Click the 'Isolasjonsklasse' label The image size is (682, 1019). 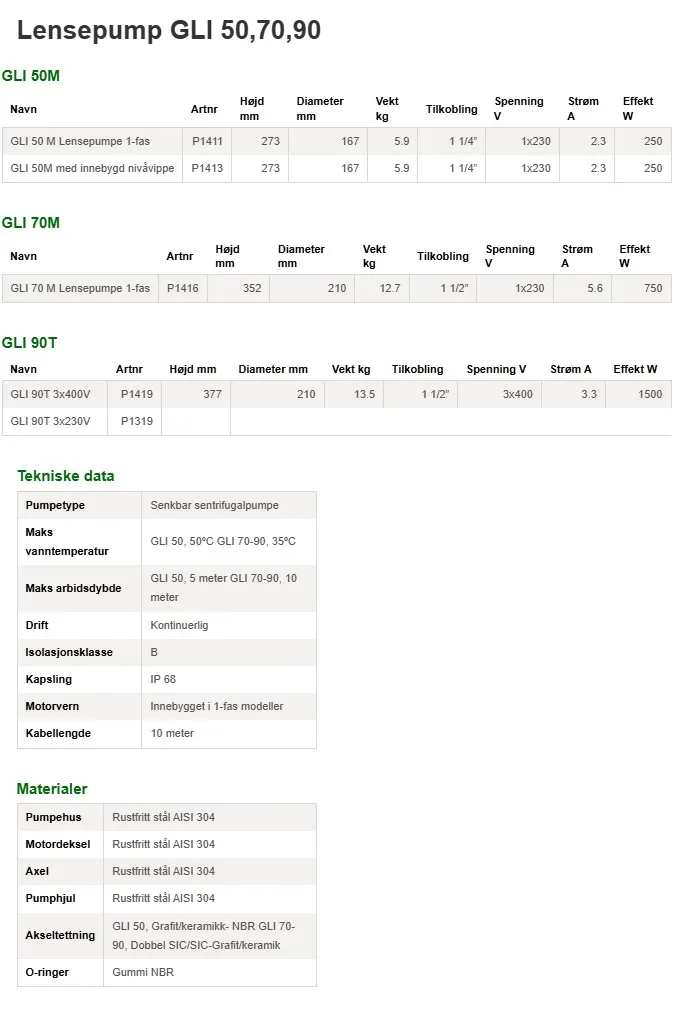(69, 652)
